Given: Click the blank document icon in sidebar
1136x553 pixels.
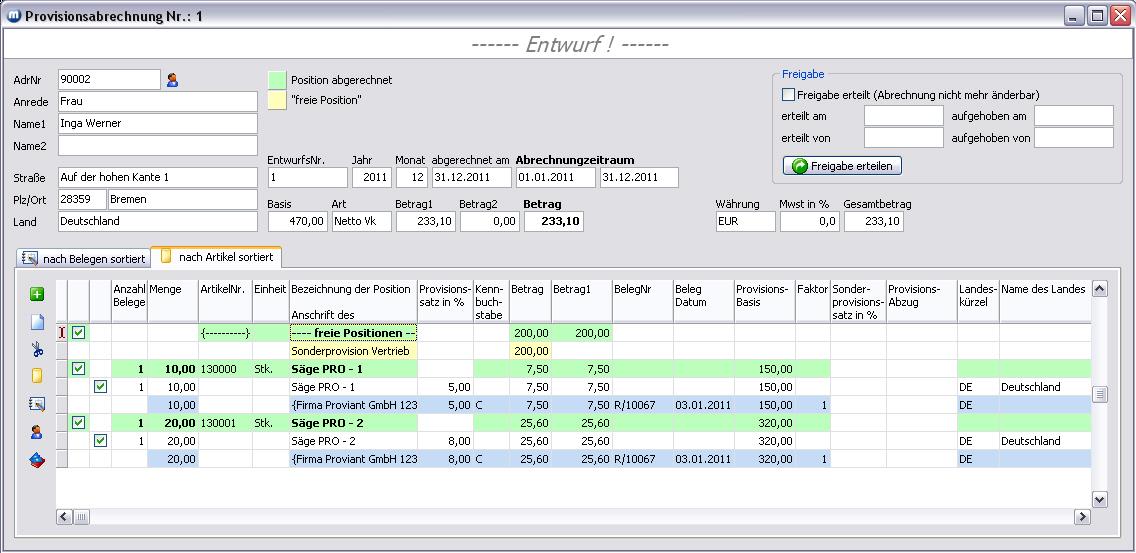Looking at the screenshot, I should (x=38, y=322).
